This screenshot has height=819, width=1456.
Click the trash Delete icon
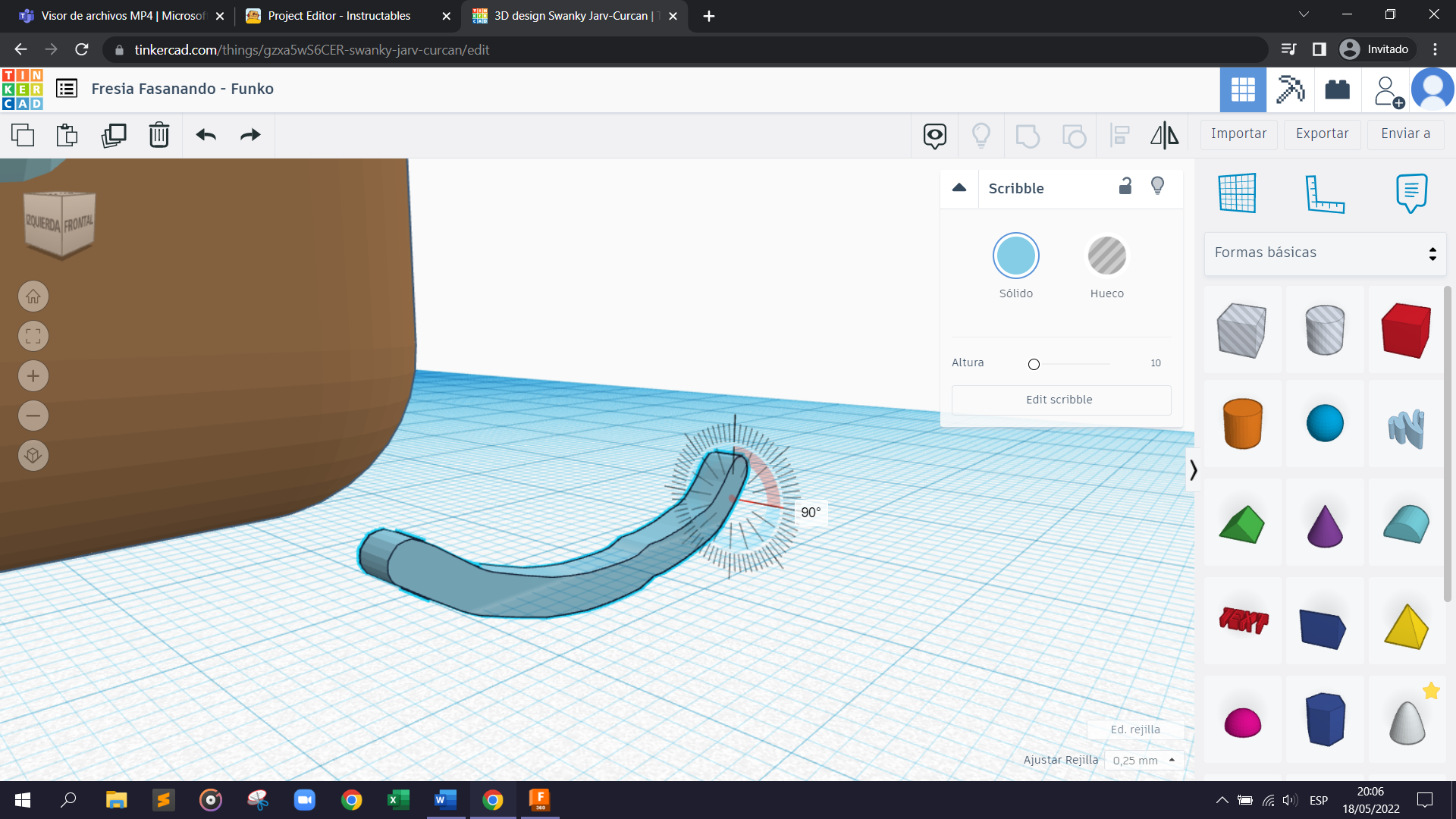[158, 135]
